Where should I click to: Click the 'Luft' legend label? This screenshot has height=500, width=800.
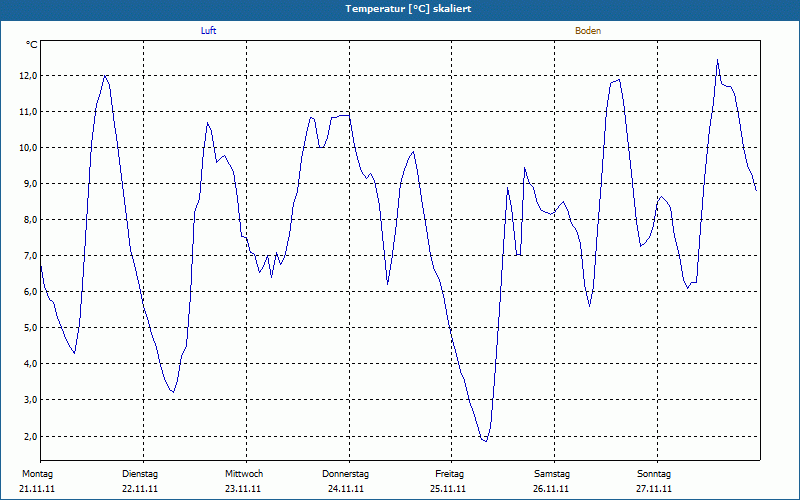(x=208, y=31)
